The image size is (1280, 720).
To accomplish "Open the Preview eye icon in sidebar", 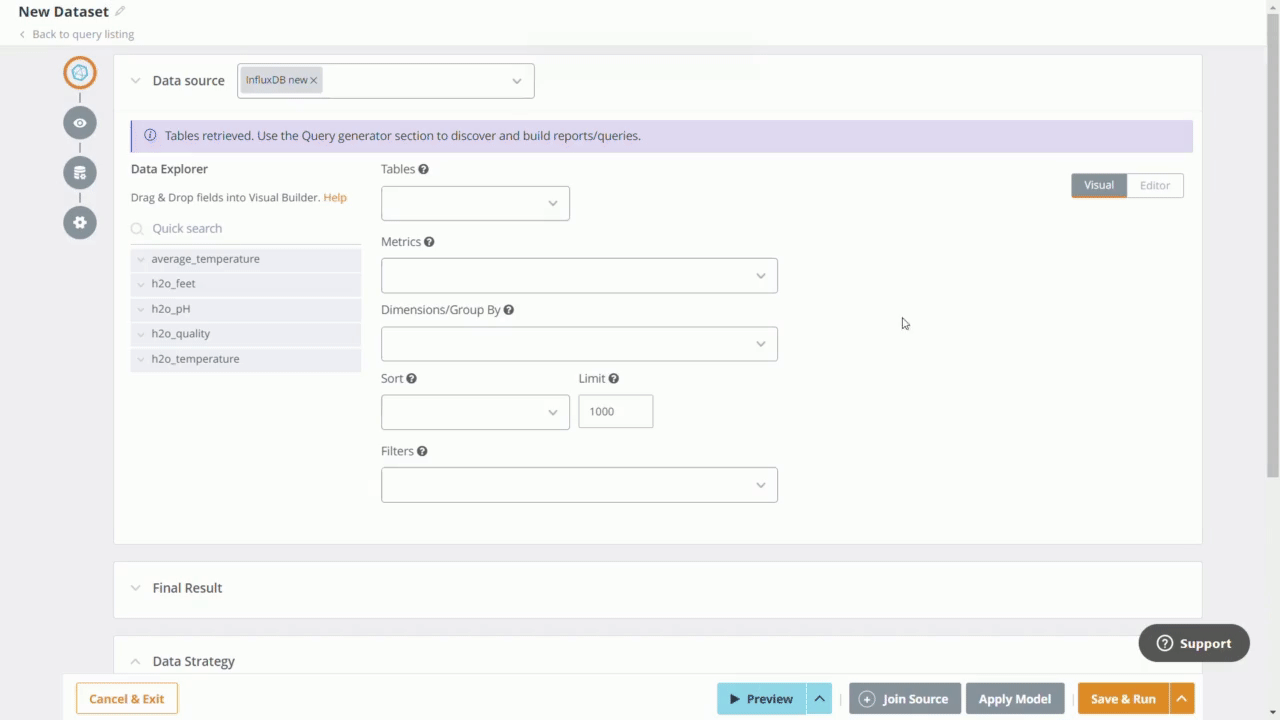I will 79,122.
